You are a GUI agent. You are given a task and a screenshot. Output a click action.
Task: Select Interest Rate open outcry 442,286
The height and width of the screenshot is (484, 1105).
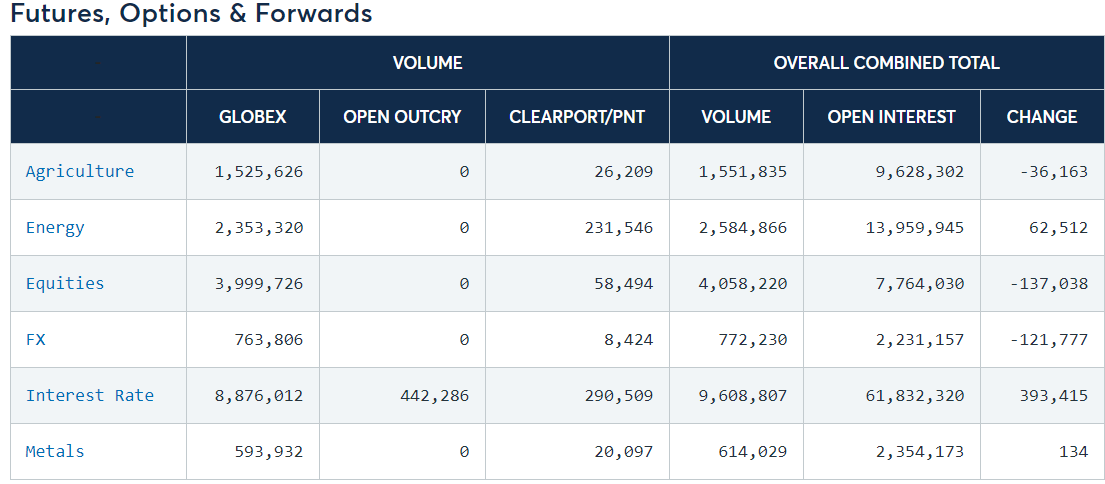[434, 395]
